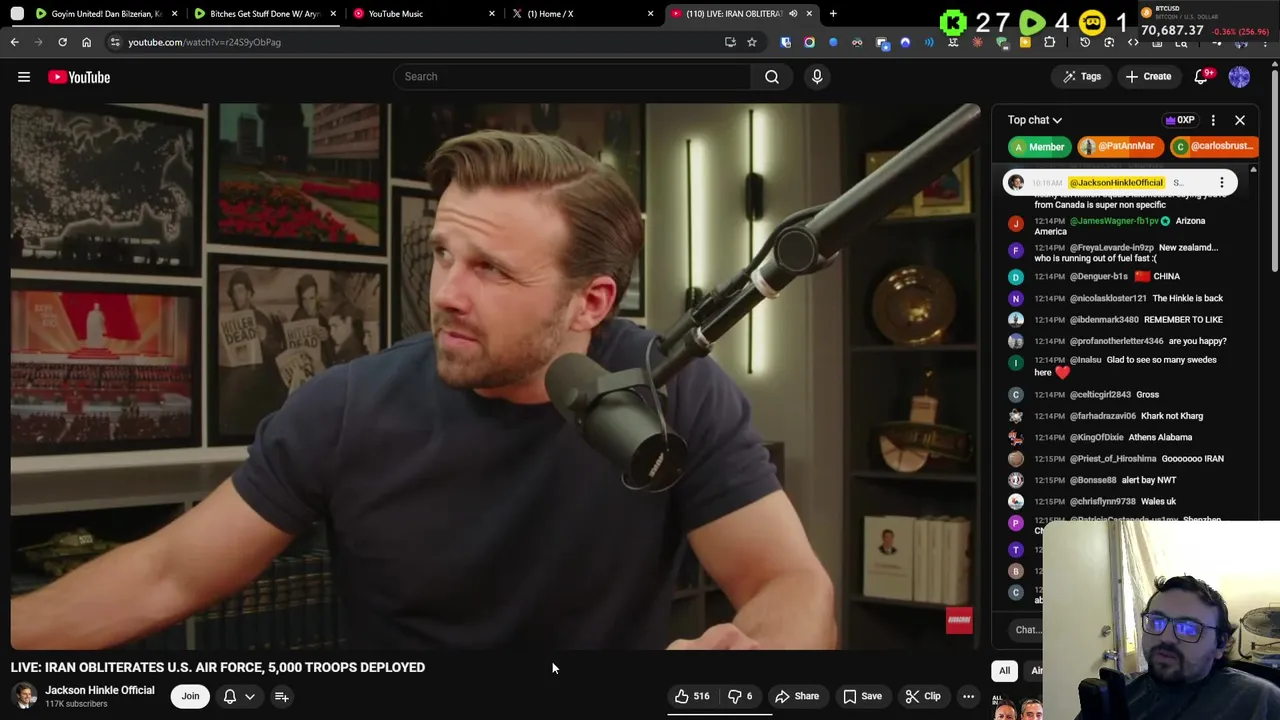Select the All filter chip

tap(1004, 671)
